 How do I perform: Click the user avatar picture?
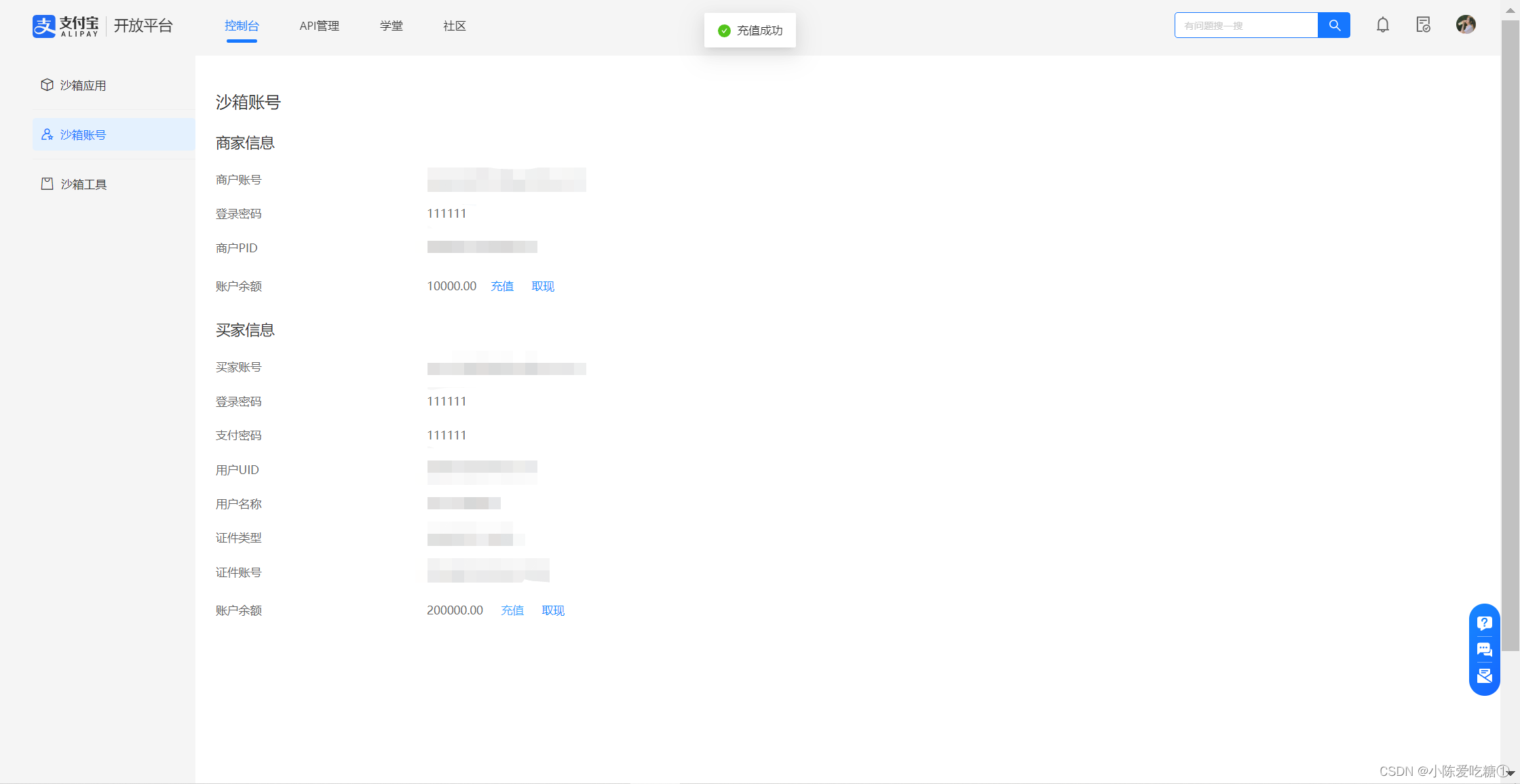pos(1466,25)
